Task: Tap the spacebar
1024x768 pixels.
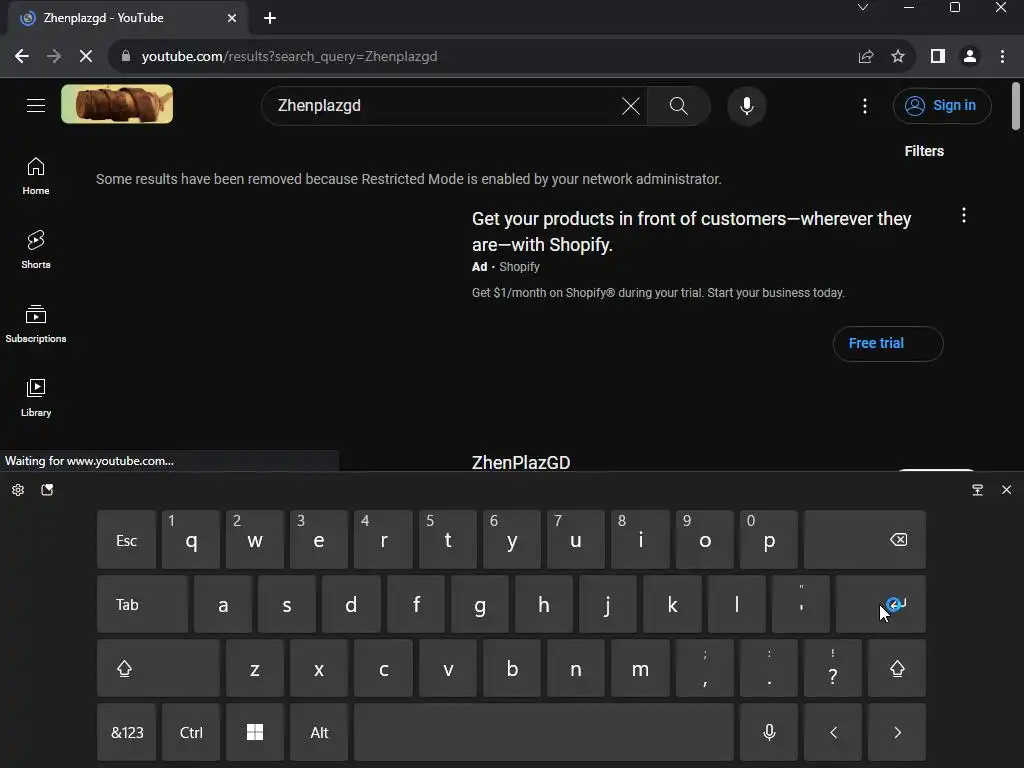Action: click(543, 732)
